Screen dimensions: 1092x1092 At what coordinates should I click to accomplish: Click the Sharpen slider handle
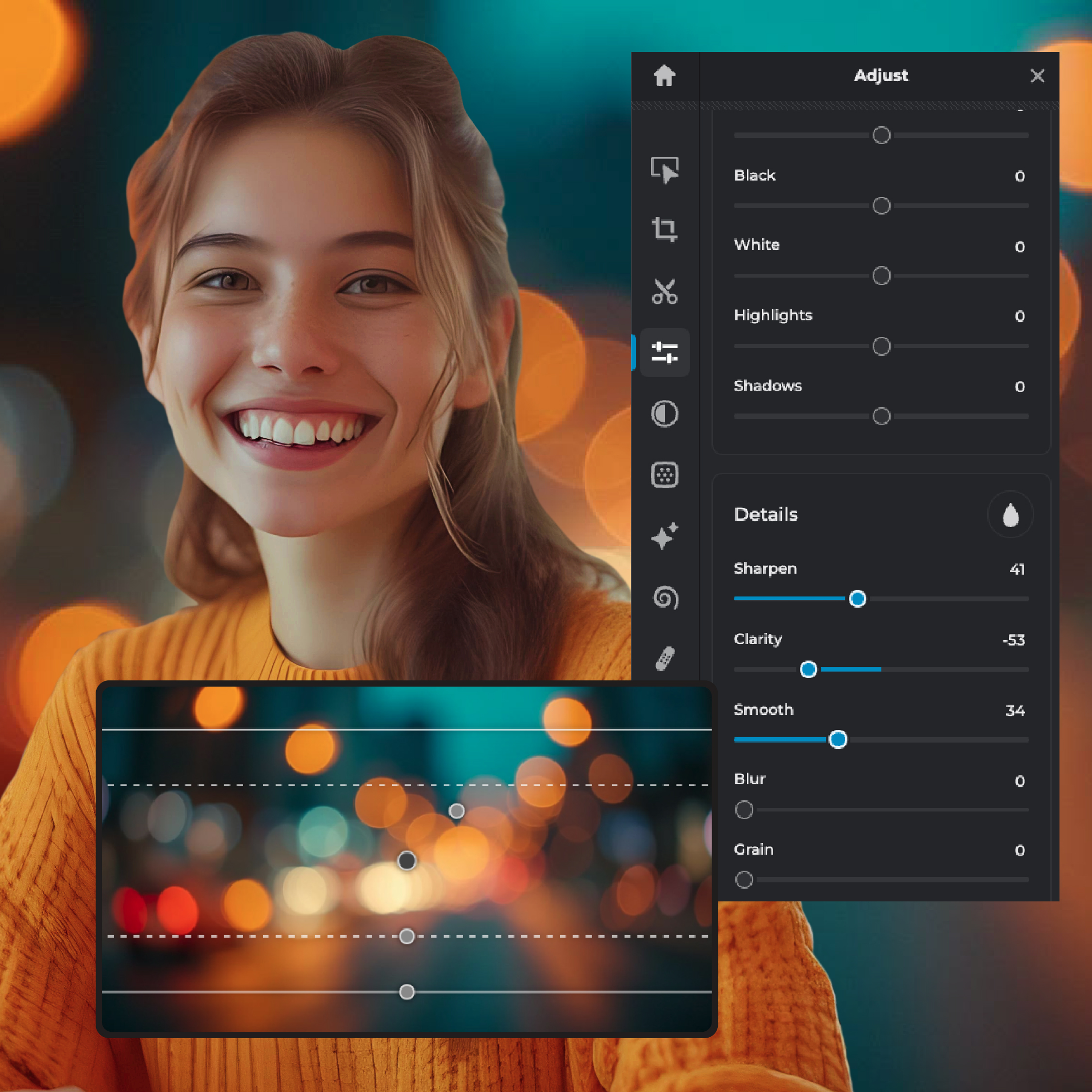click(858, 598)
